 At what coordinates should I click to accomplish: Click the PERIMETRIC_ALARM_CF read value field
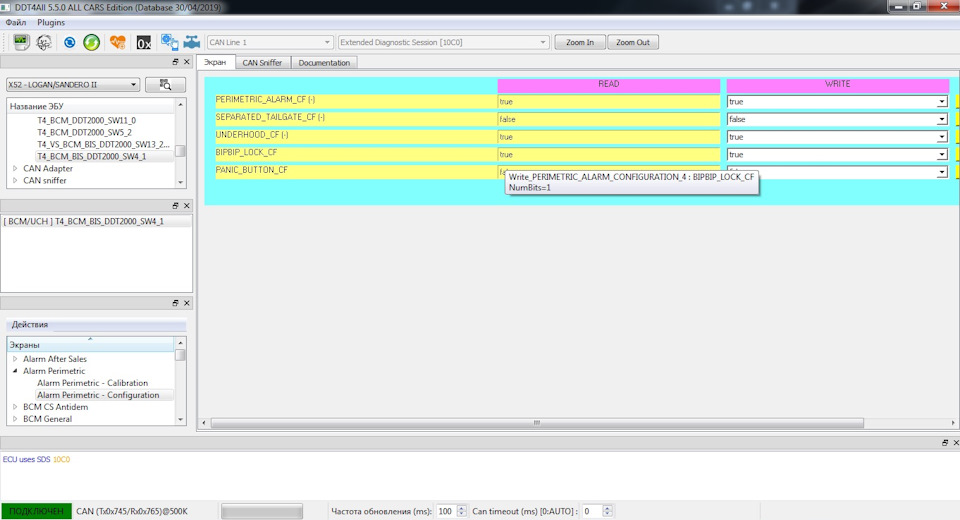[x=609, y=102]
